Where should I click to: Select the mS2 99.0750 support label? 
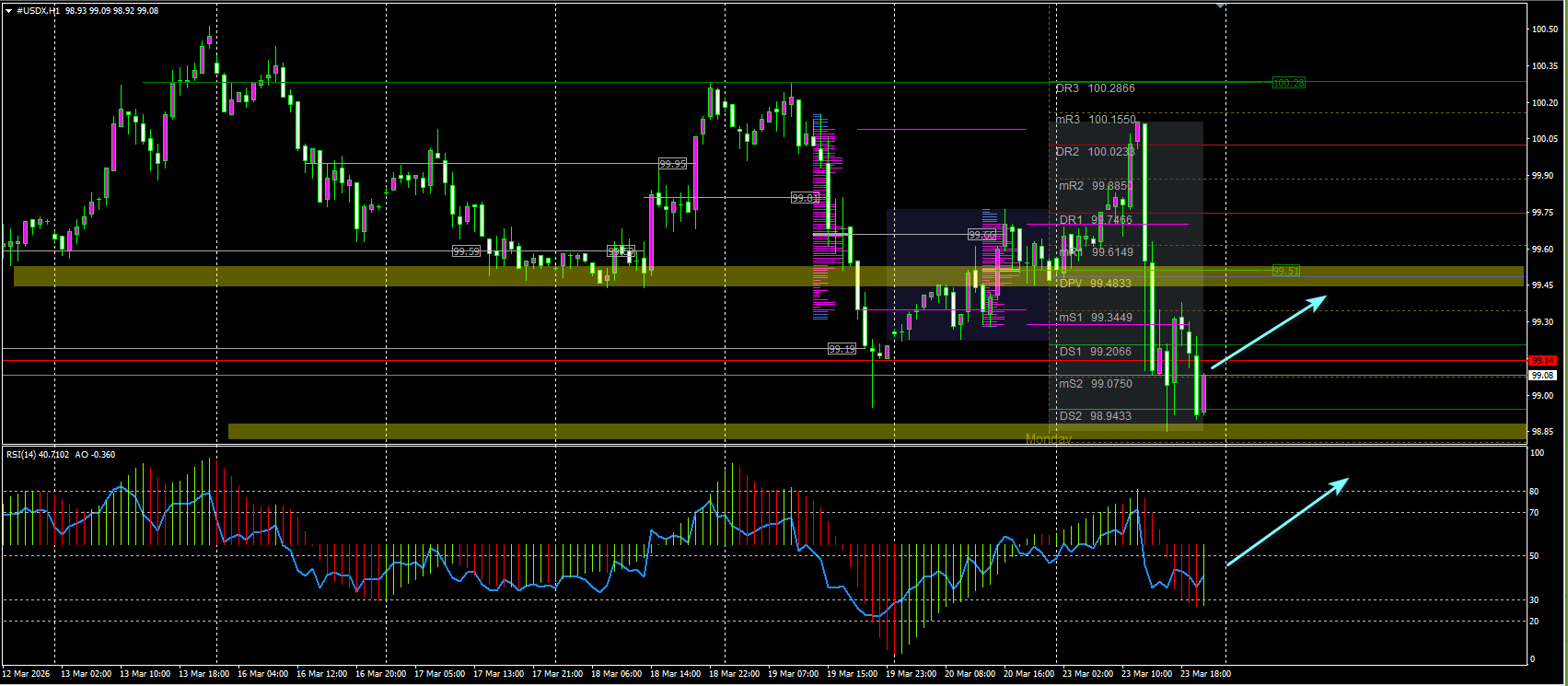tap(1096, 384)
